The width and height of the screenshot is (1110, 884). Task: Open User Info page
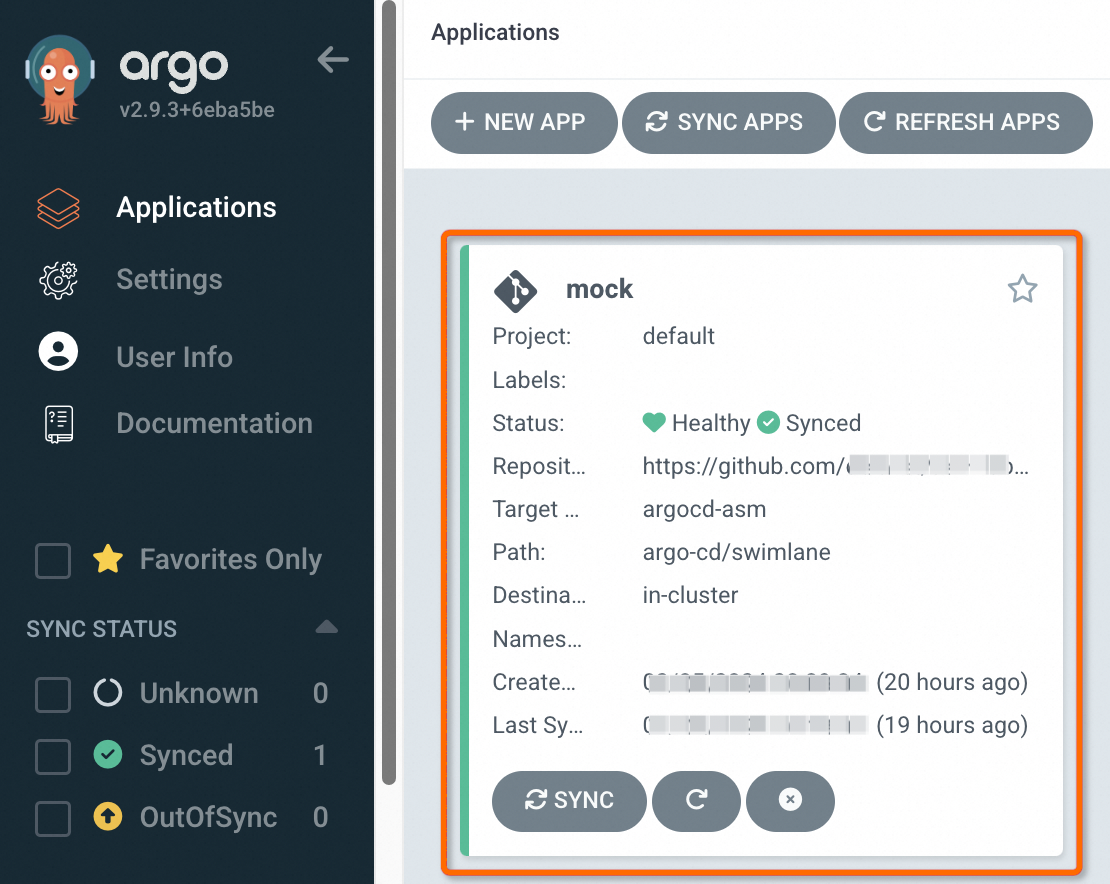(x=174, y=357)
